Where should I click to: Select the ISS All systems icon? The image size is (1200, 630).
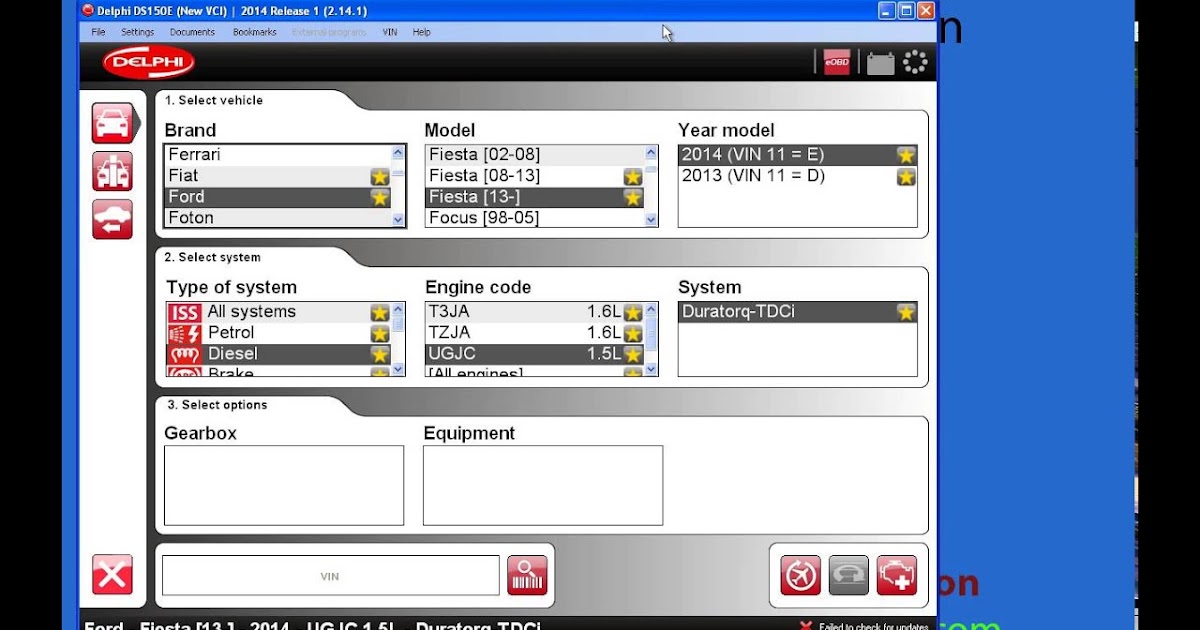184,312
